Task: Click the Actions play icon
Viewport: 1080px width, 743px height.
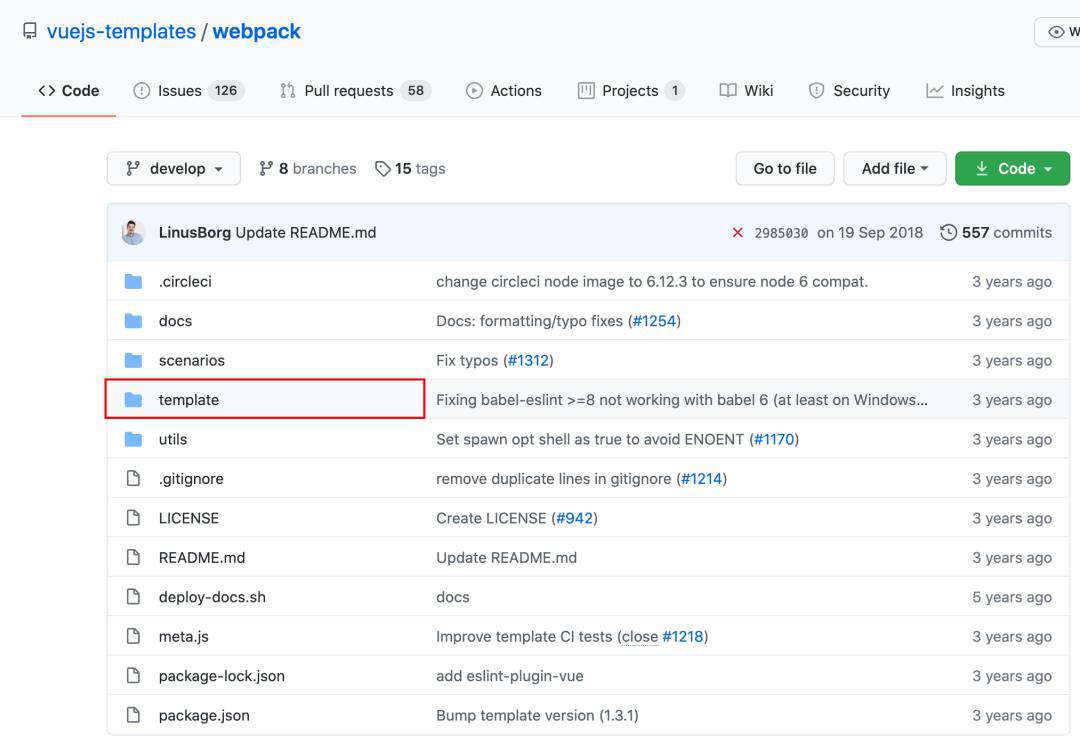Action: (x=474, y=91)
